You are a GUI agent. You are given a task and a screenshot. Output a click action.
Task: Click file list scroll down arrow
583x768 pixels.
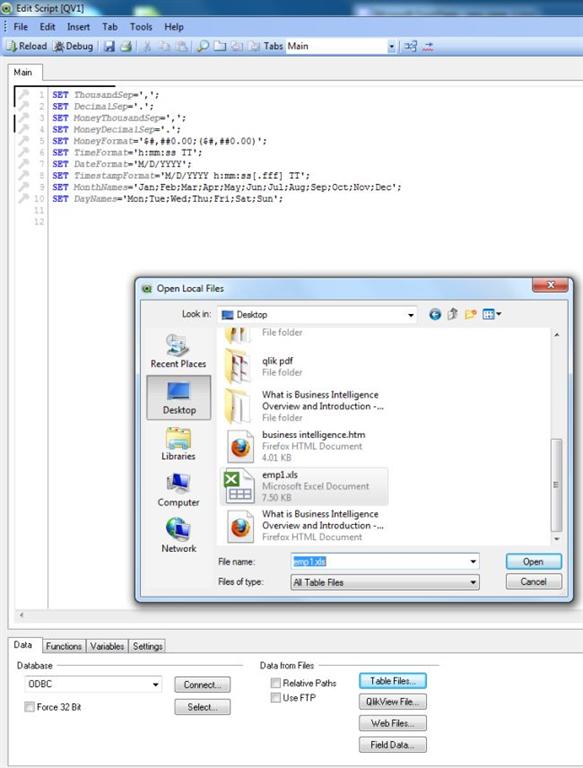click(557, 539)
